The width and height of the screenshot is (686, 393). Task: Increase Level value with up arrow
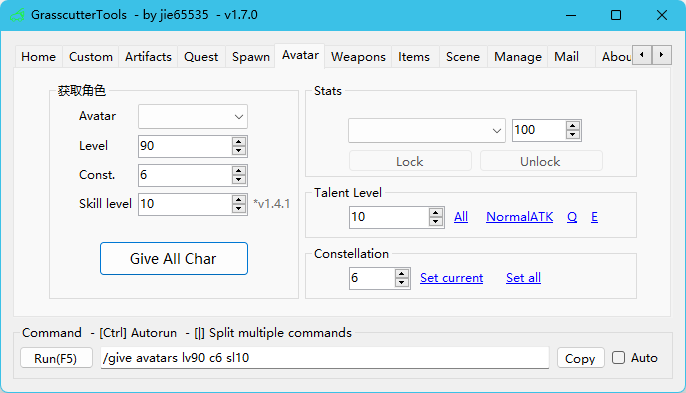(238, 142)
